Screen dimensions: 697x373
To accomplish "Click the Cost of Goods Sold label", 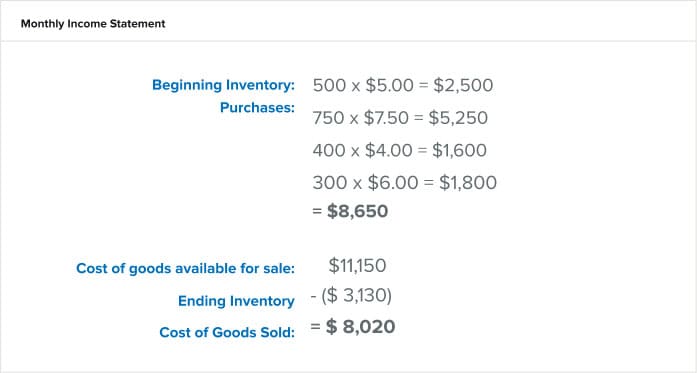I will pos(227,333).
